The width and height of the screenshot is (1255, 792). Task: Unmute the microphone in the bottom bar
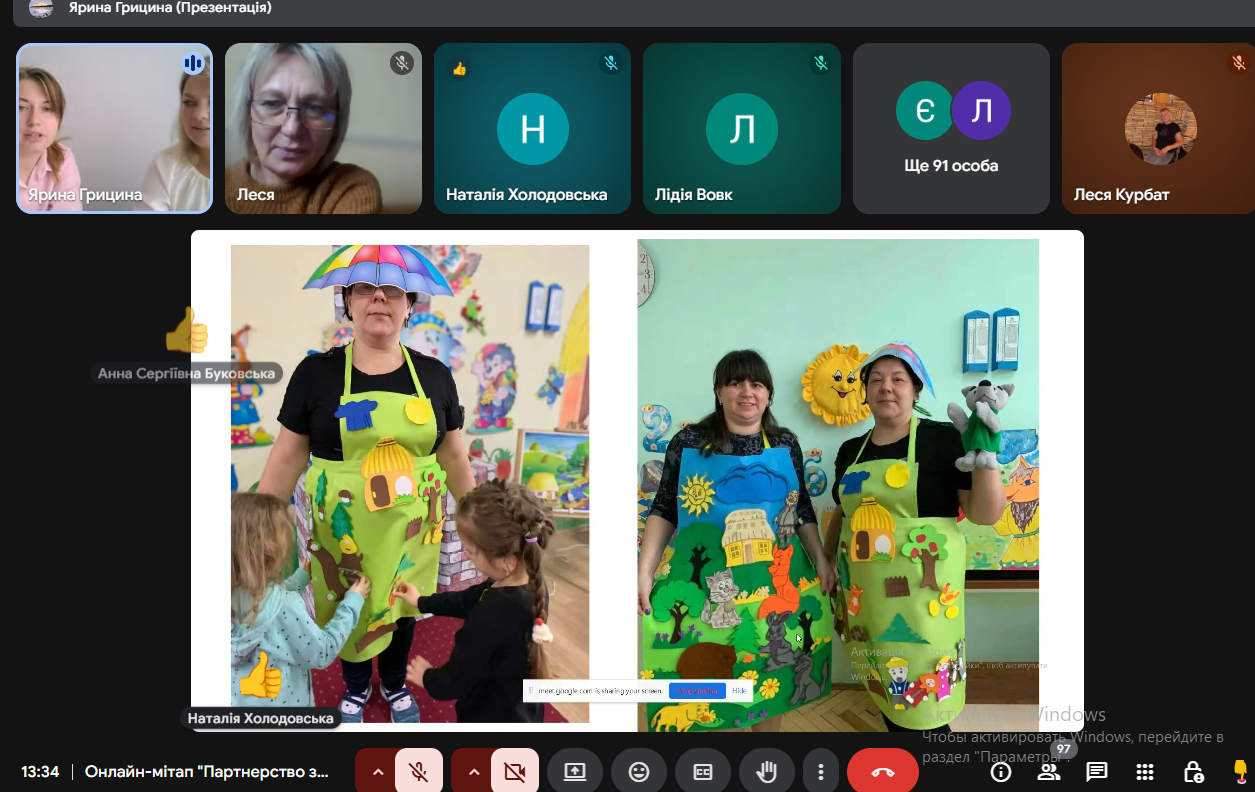[419, 771]
